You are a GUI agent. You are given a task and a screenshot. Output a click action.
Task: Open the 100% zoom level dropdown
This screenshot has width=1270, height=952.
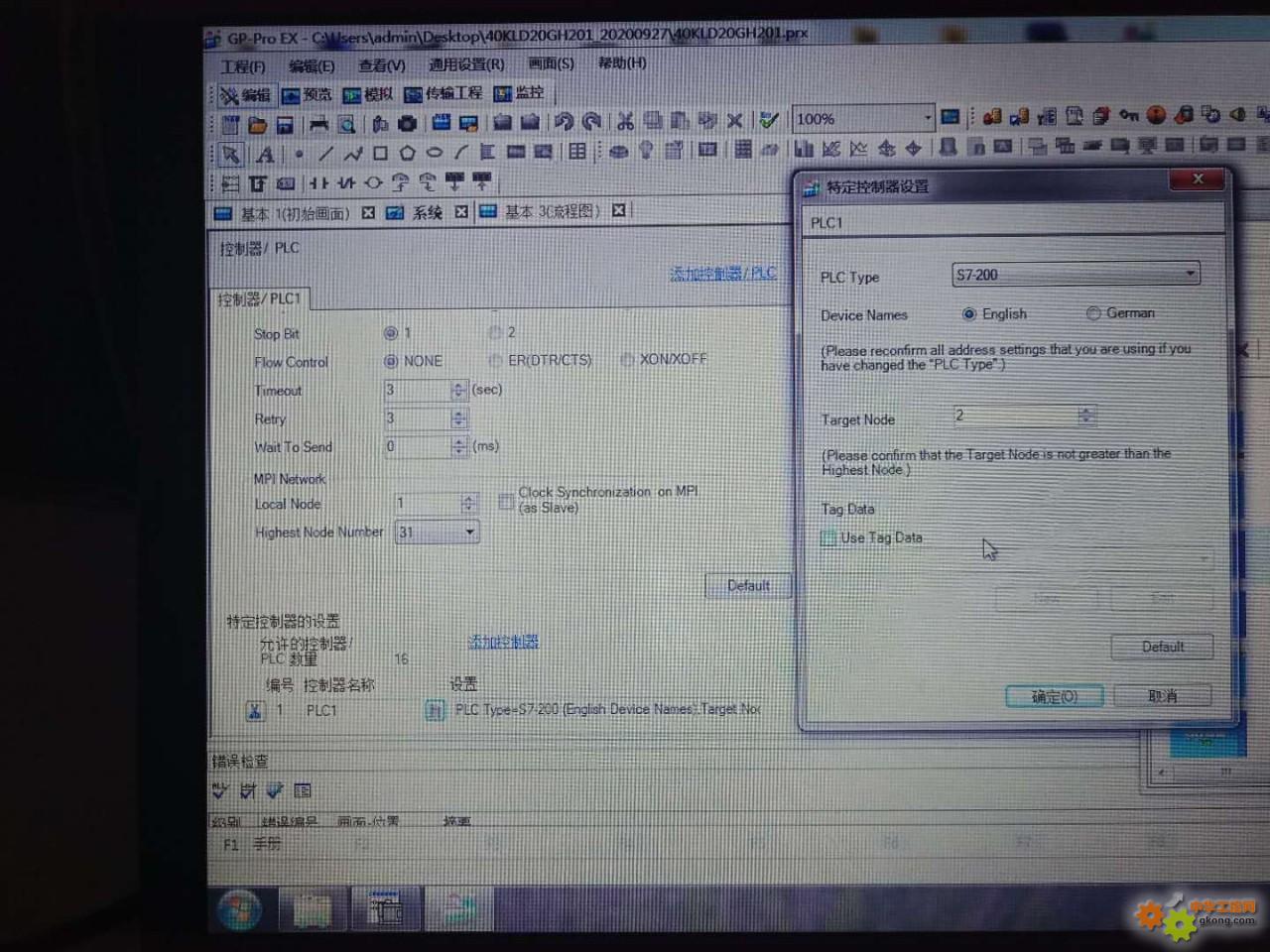927,117
